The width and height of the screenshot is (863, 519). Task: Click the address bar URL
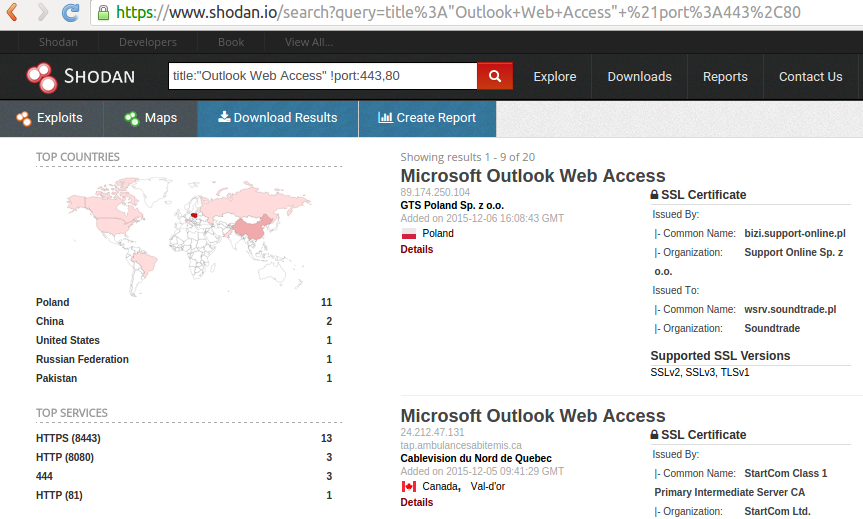pos(458,12)
